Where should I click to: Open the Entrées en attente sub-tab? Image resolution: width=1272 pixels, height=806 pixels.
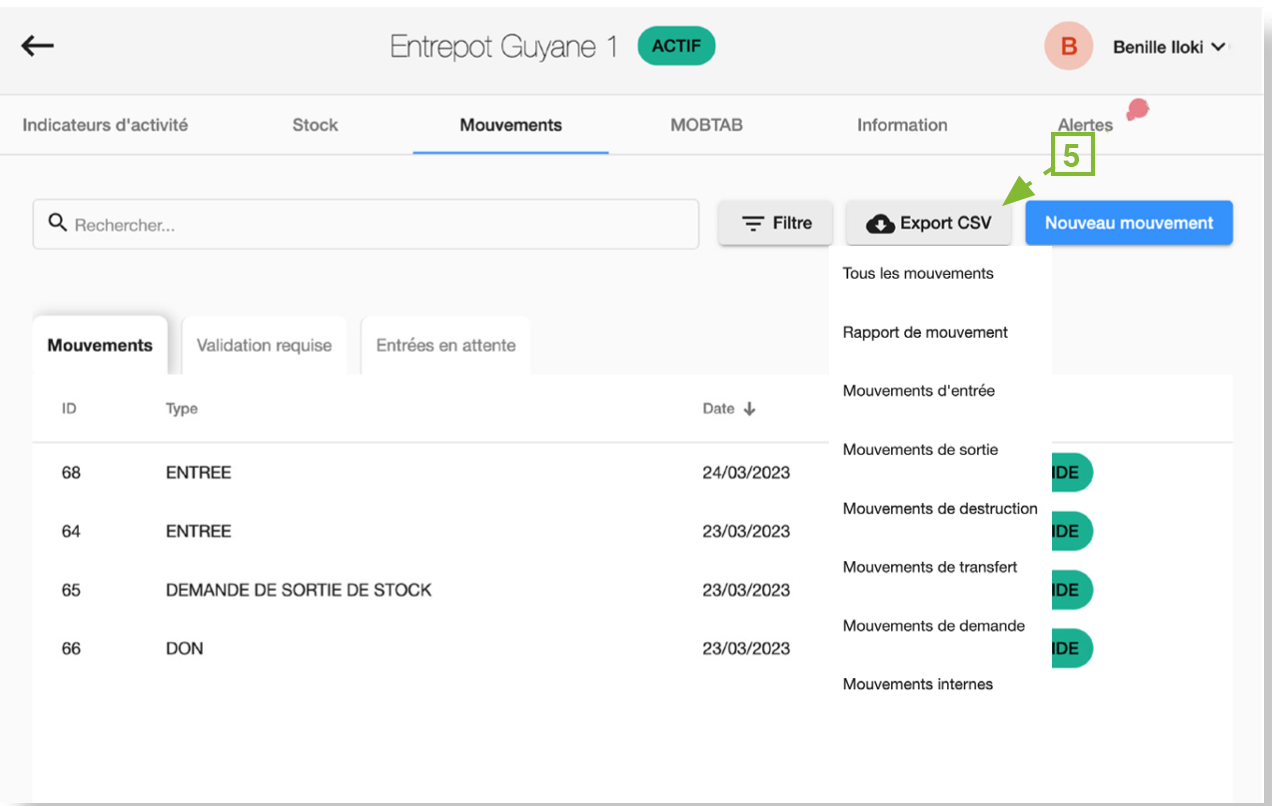point(446,345)
